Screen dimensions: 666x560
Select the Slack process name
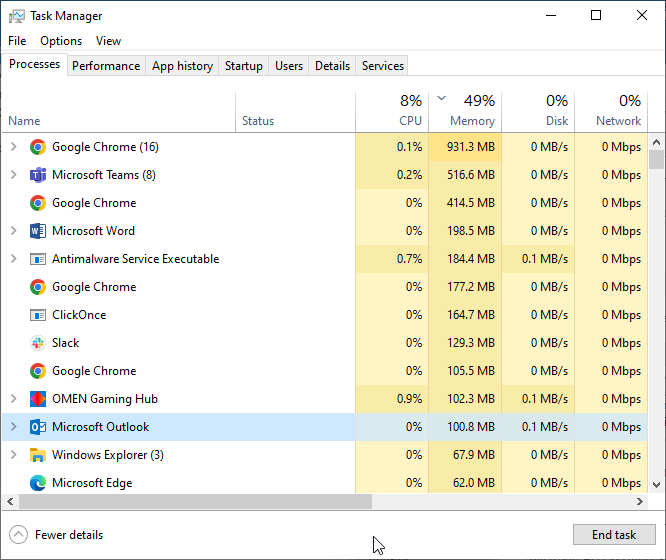click(x=65, y=343)
